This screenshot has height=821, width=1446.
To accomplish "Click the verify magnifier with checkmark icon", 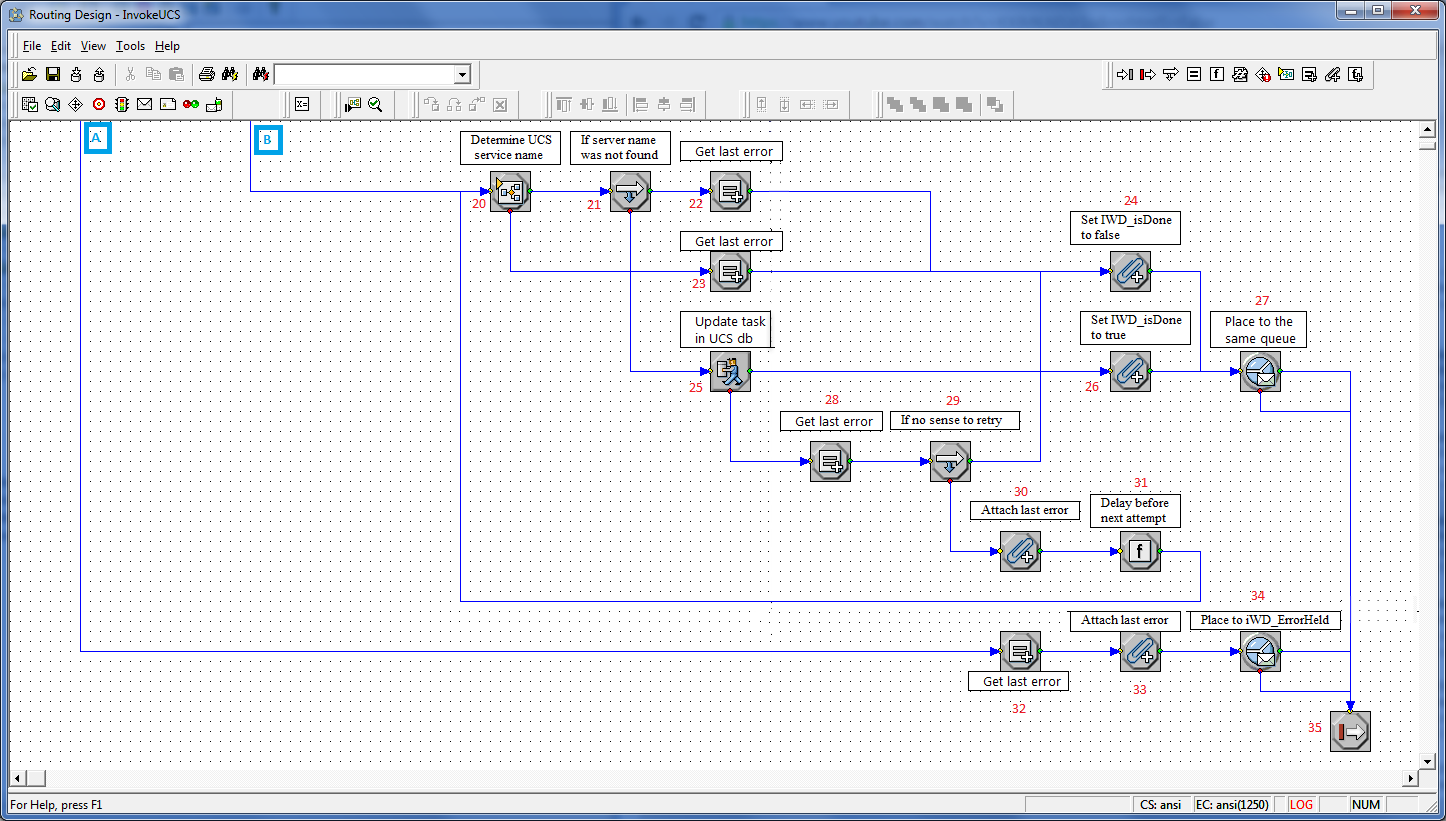I will click(x=375, y=103).
